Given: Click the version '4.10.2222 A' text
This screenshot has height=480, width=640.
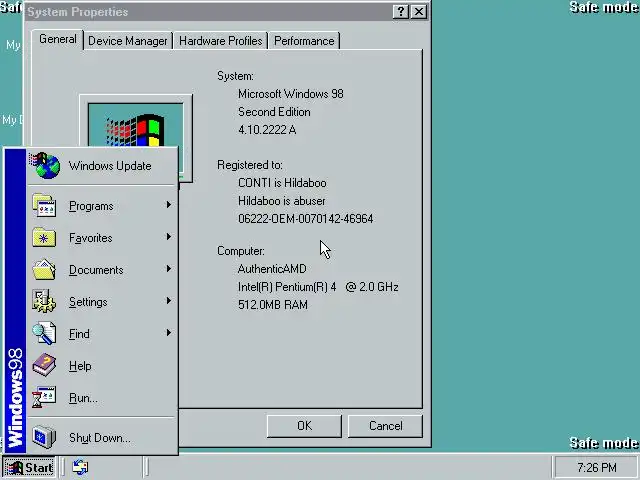Looking at the screenshot, I should point(267,130).
